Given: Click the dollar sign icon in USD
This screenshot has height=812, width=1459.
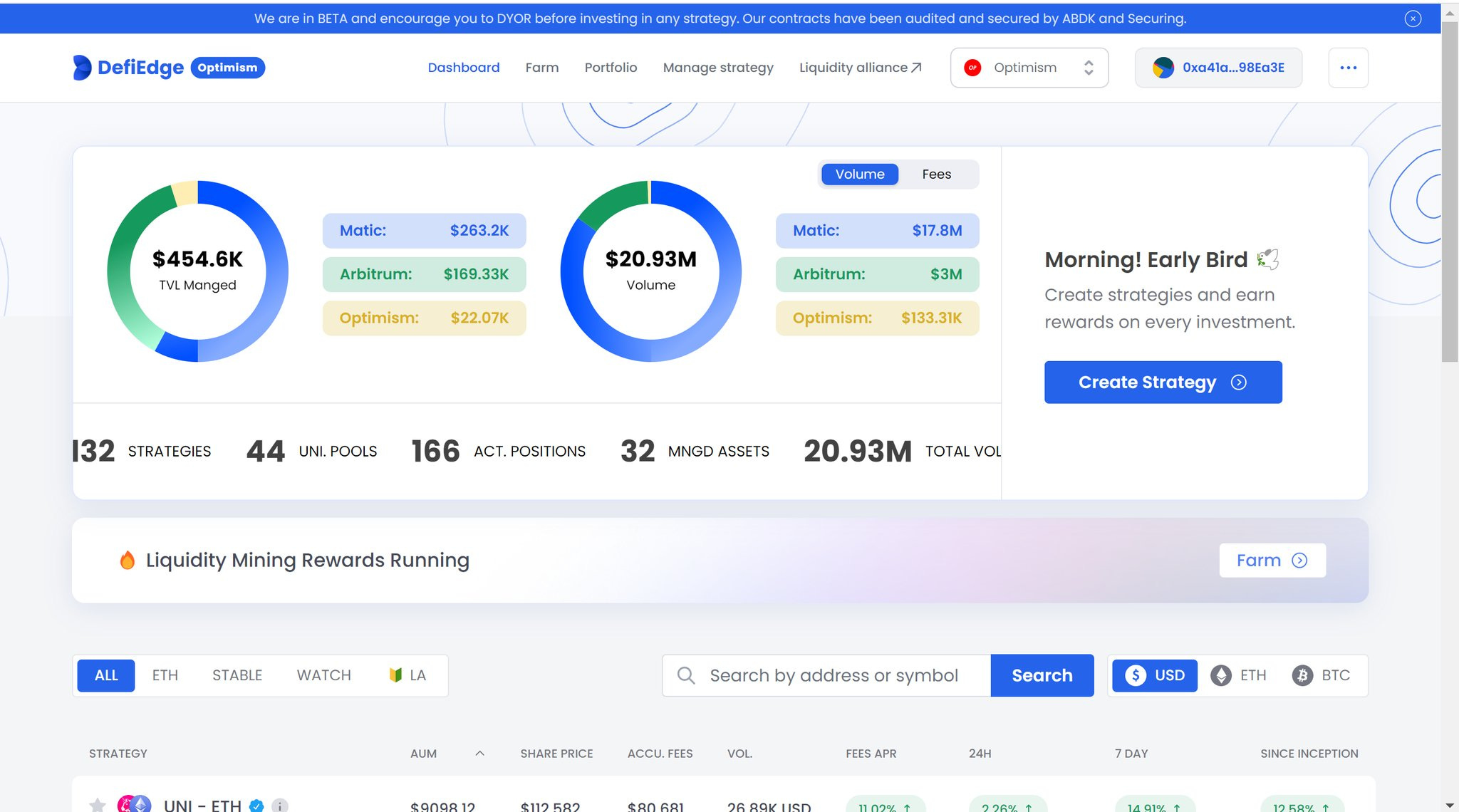Looking at the screenshot, I should coord(1136,675).
